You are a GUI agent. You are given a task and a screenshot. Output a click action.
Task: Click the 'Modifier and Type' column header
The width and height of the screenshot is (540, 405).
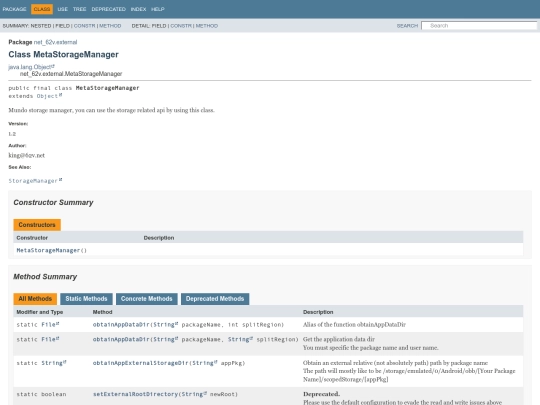tap(40, 312)
